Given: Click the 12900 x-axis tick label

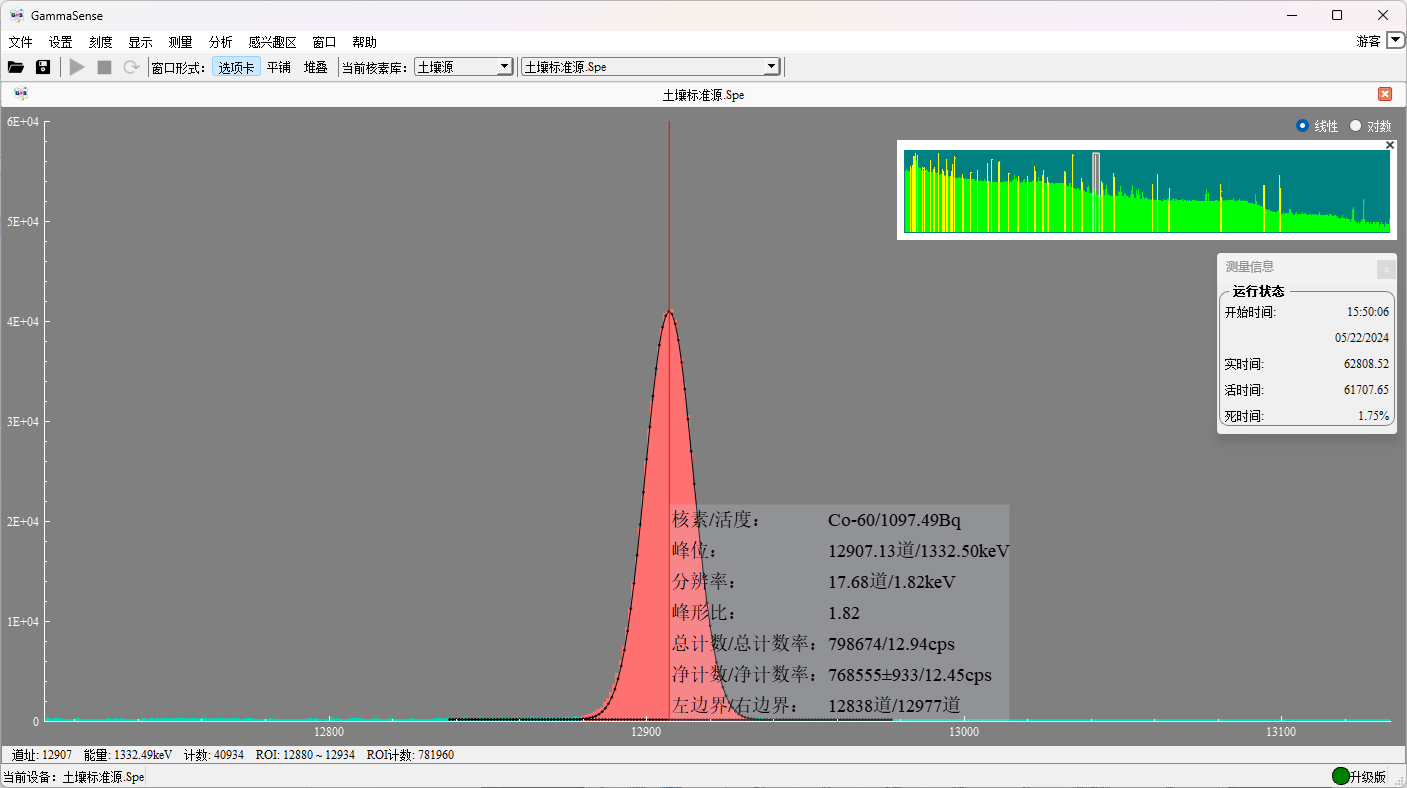Looking at the screenshot, I should click(x=645, y=732).
